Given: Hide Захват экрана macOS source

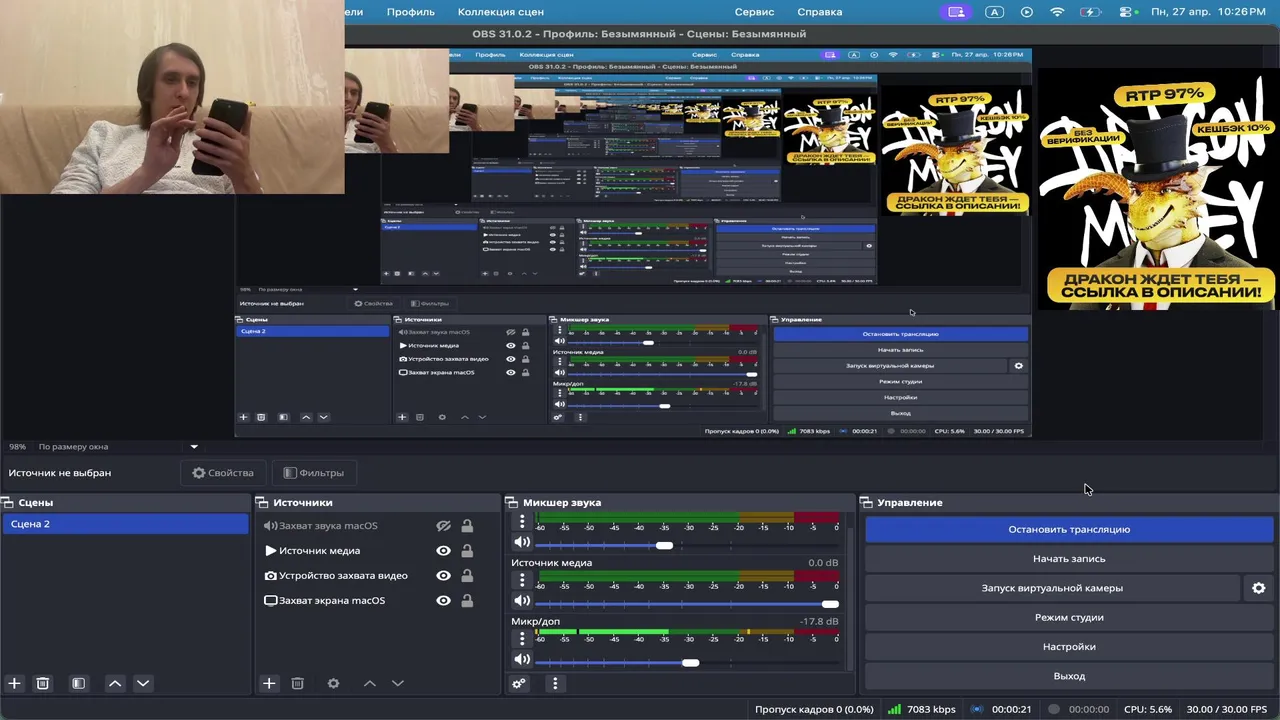Looking at the screenshot, I should coord(443,601).
